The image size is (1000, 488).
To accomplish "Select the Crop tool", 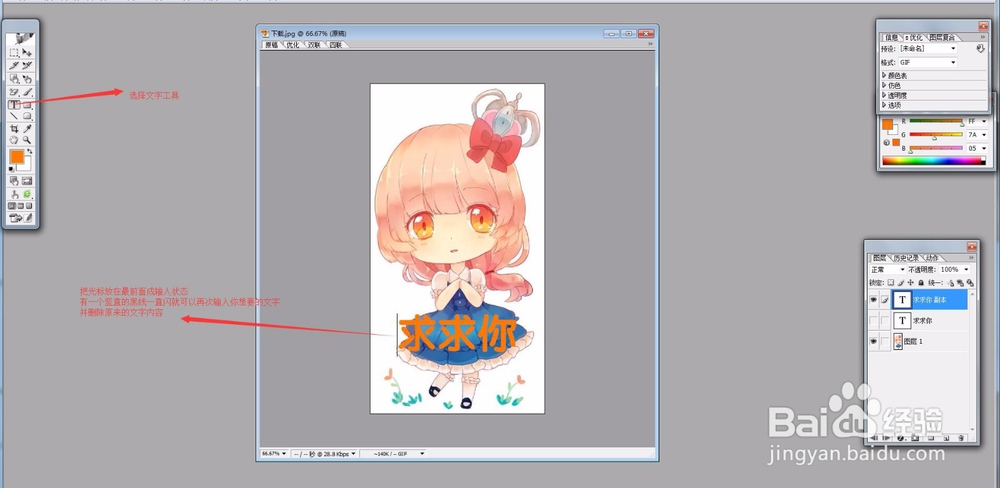I will (x=13, y=129).
